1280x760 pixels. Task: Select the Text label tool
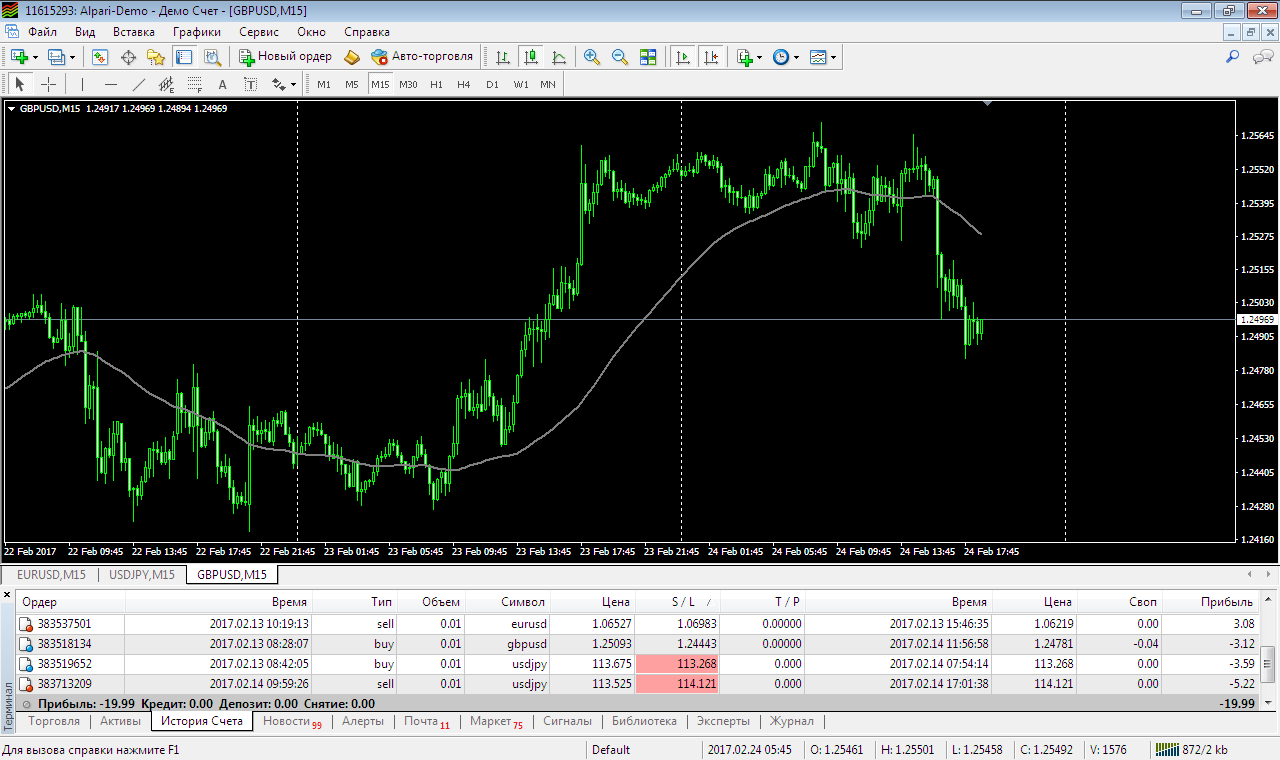(x=250, y=84)
